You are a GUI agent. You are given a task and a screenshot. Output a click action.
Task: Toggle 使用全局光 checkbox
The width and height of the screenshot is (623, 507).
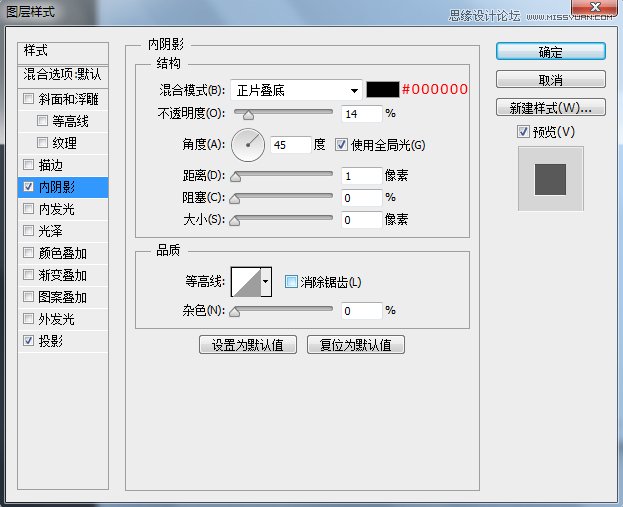point(341,145)
